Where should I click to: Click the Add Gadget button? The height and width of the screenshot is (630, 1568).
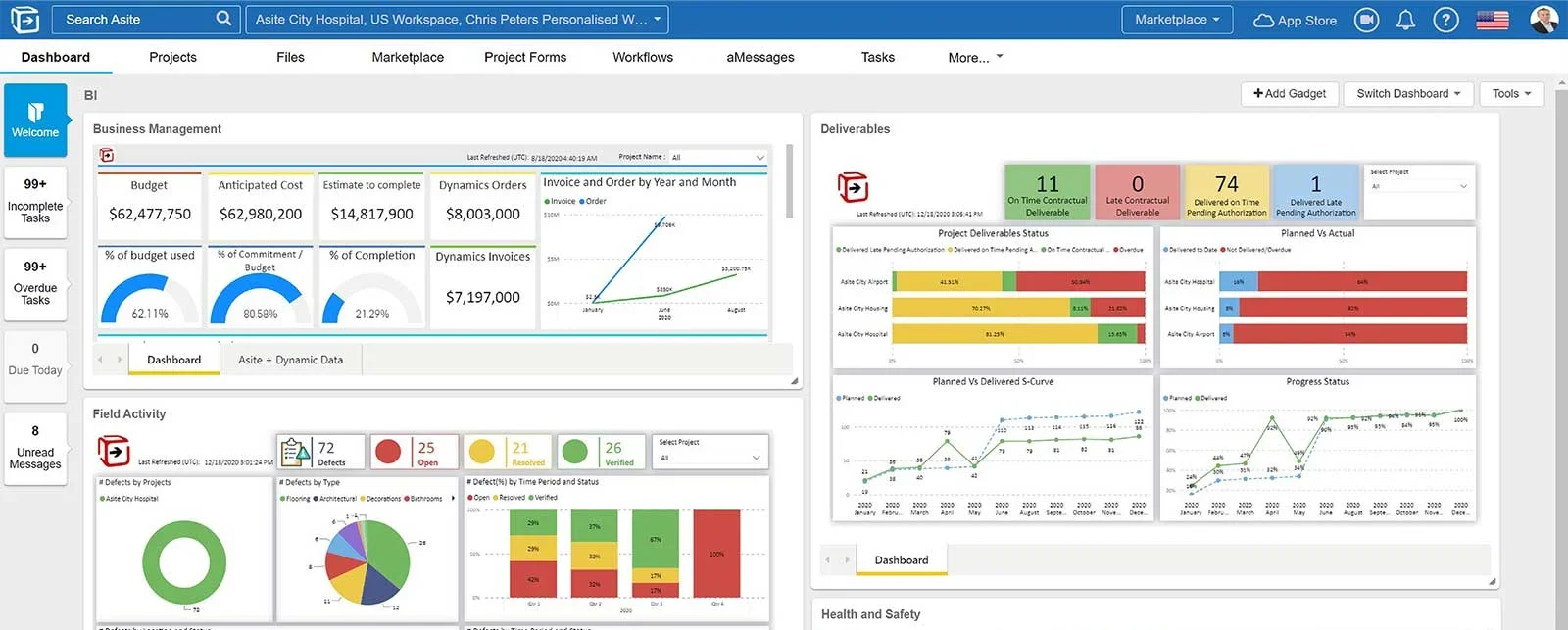pyautogui.click(x=1290, y=94)
